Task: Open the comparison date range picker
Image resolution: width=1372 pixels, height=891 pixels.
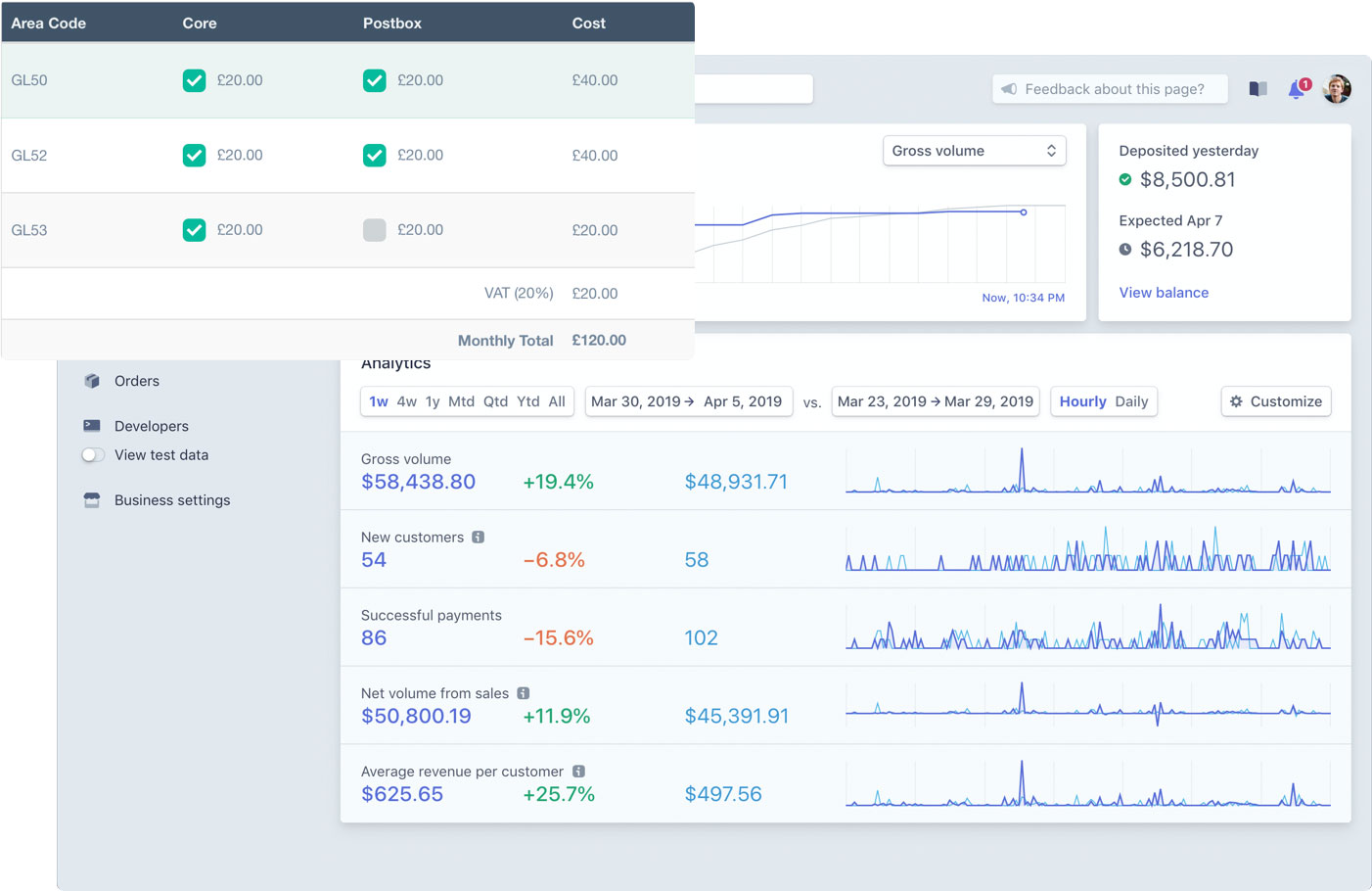Action: (935, 401)
